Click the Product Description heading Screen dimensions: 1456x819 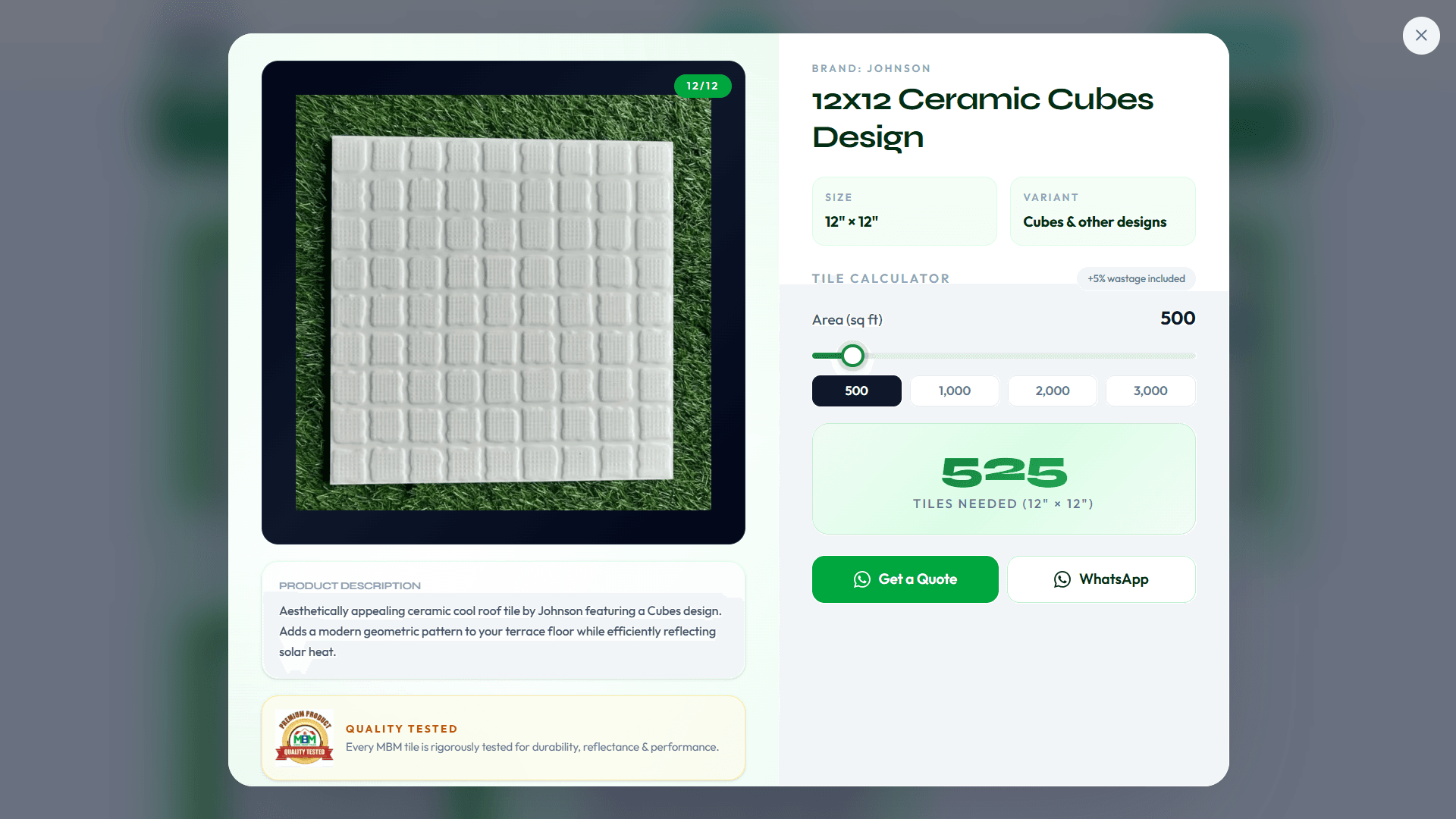pos(350,585)
